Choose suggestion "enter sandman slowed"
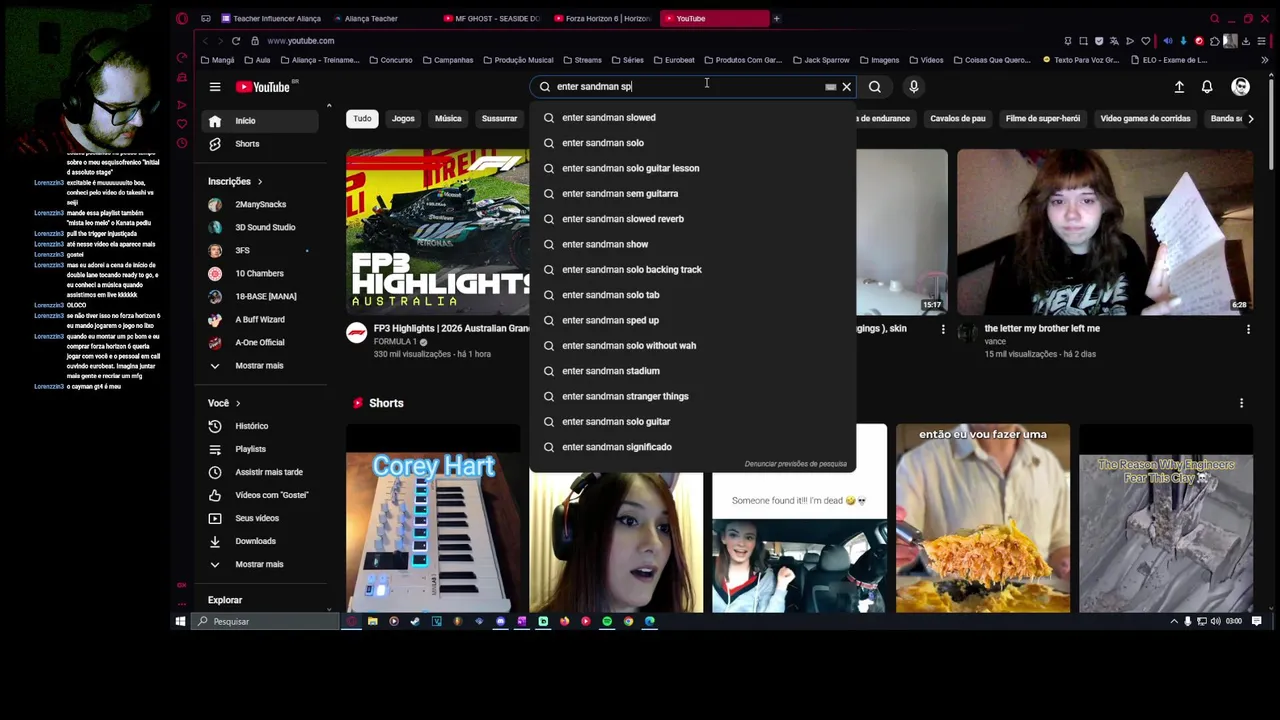The image size is (1280, 720). [x=693, y=118]
